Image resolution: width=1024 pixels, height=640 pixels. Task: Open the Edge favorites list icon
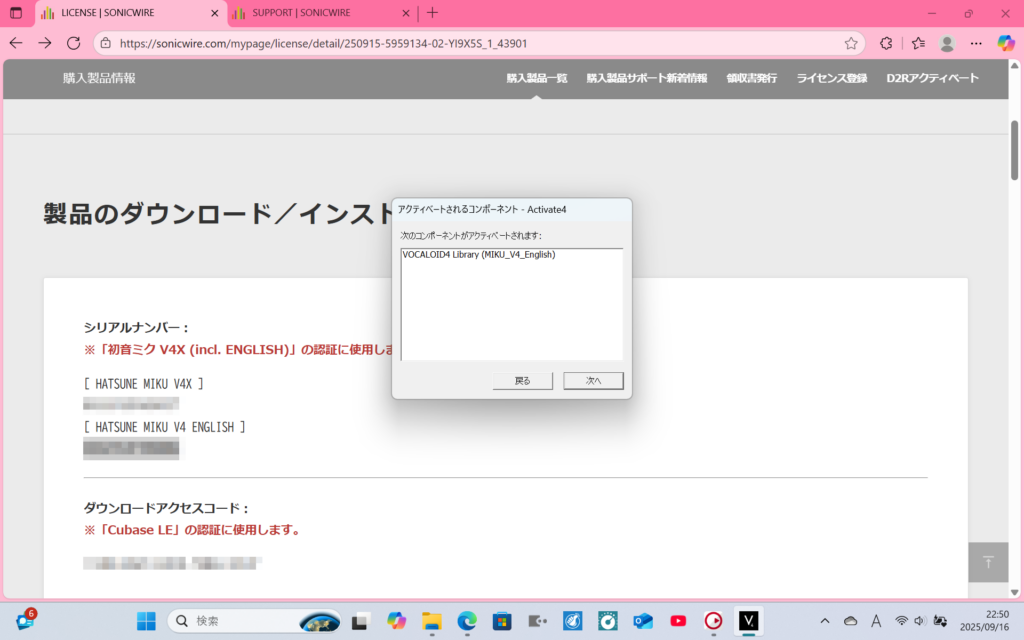pos(918,43)
